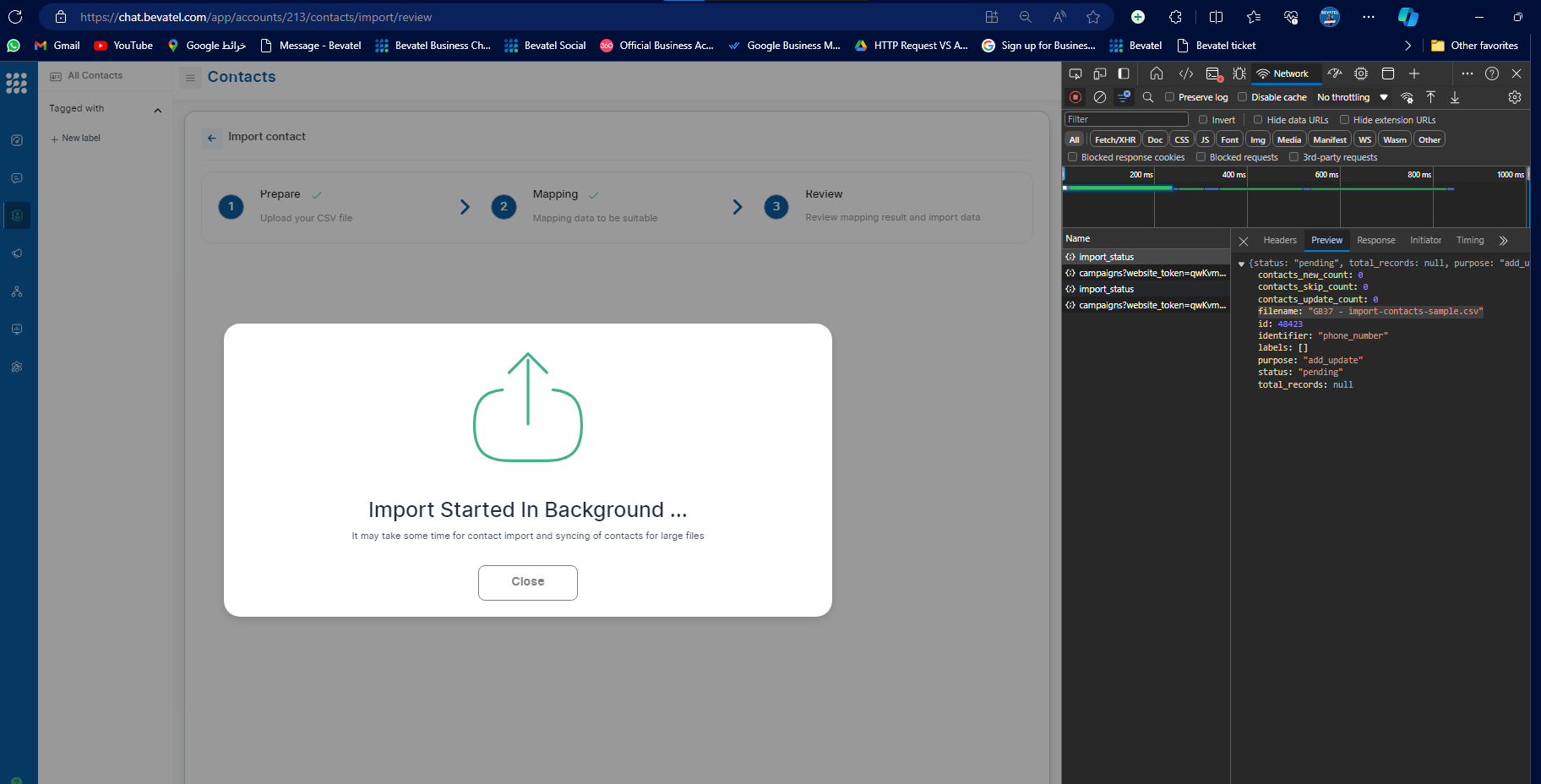Click the network search magnifier icon
The height and width of the screenshot is (784, 1541).
(1148, 97)
